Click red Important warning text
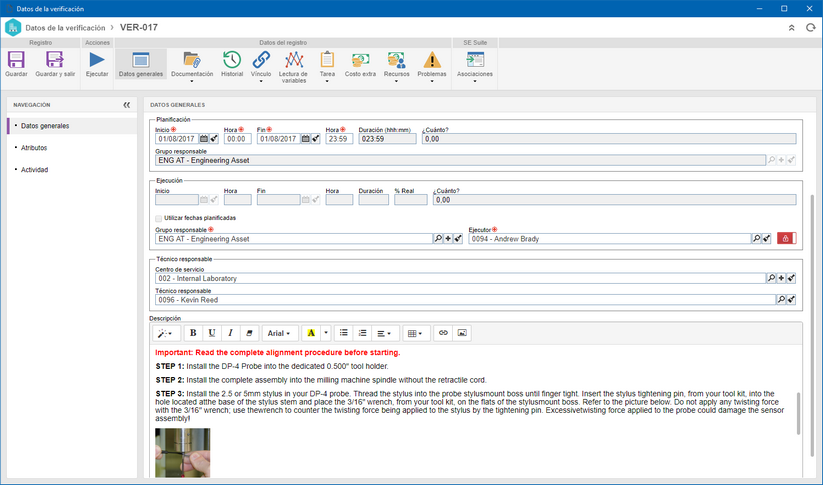 (278, 353)
